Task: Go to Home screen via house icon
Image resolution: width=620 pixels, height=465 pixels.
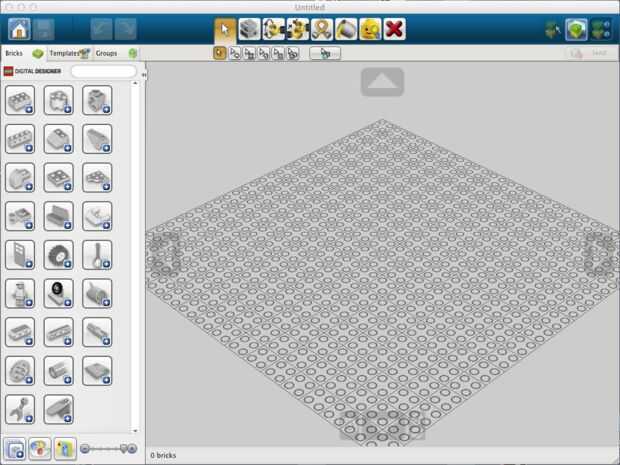Action: [19, 29]
